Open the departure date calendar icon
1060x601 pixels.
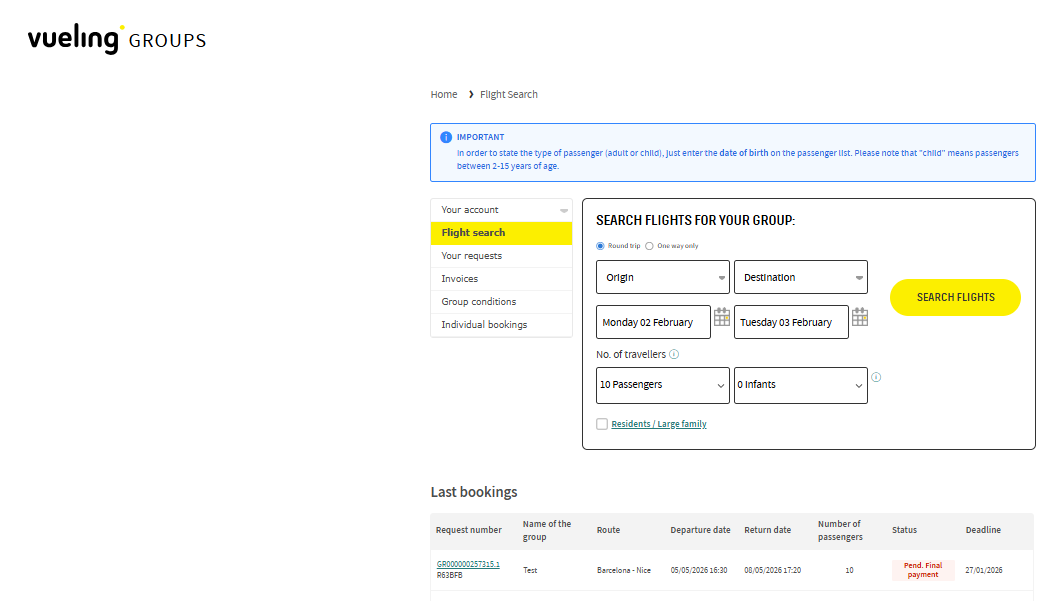click(x=721, y=317)
